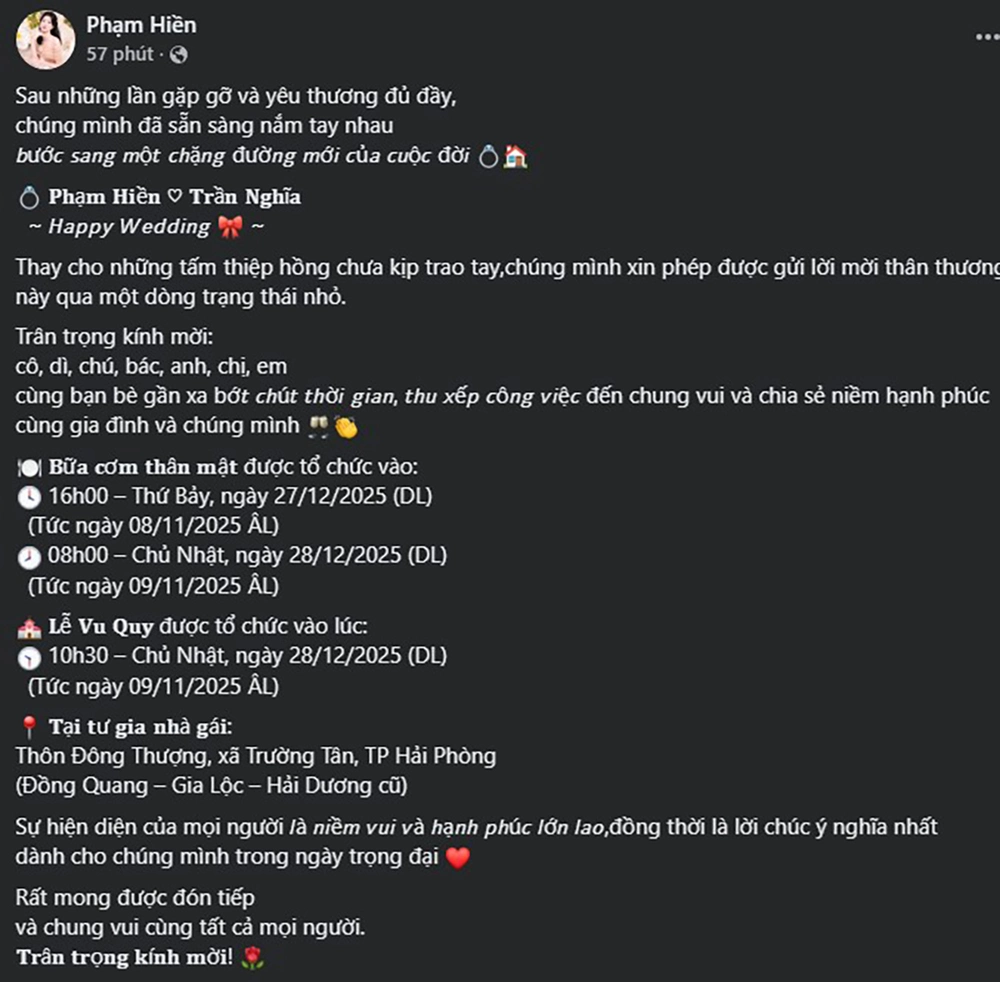Click the Phạm Hiền author name
Image resolution: width=1000 pixels, height=982 pixels.
[x=141, y=25]
